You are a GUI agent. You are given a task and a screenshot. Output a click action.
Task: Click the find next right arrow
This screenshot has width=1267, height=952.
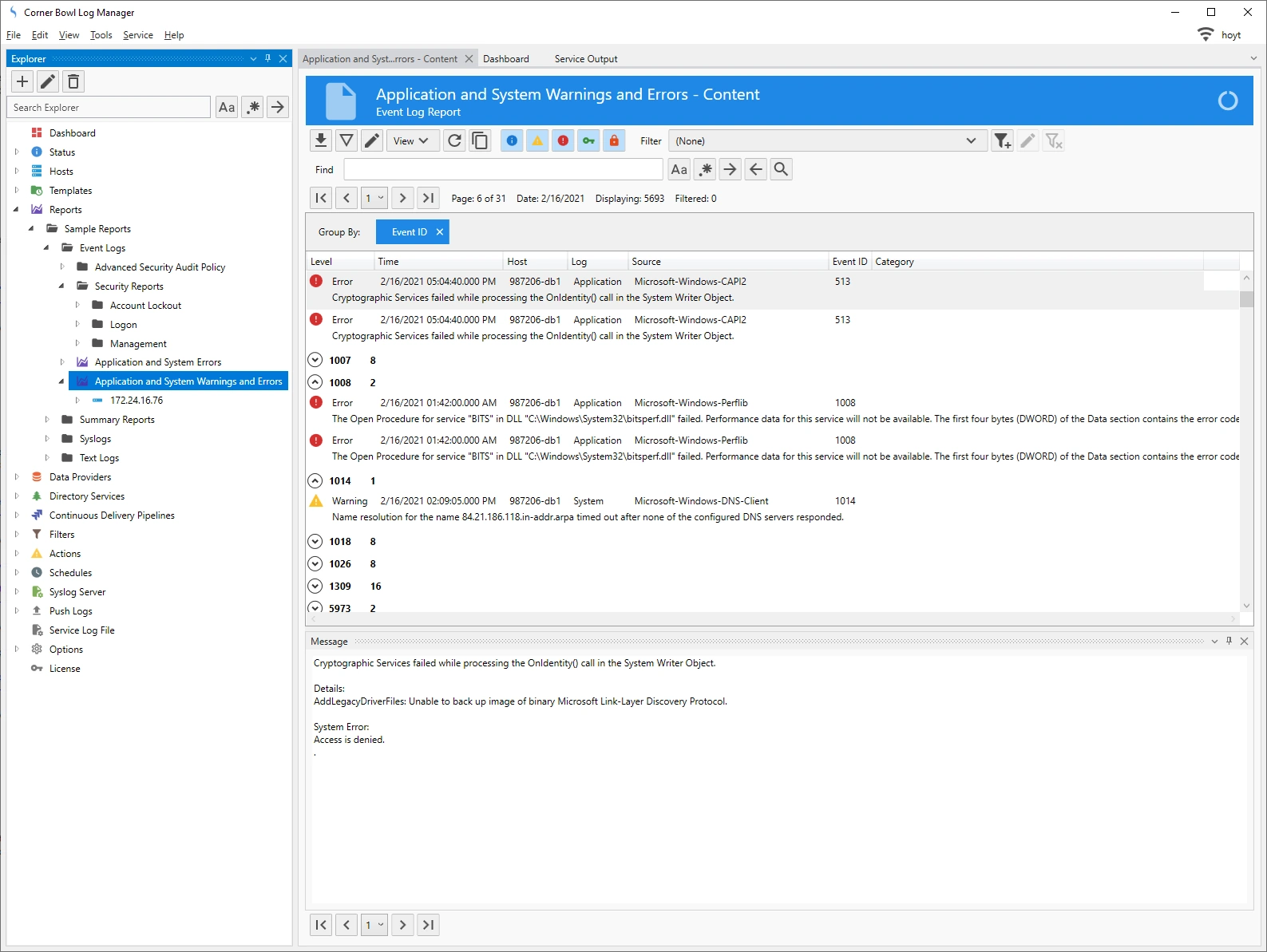731,169
